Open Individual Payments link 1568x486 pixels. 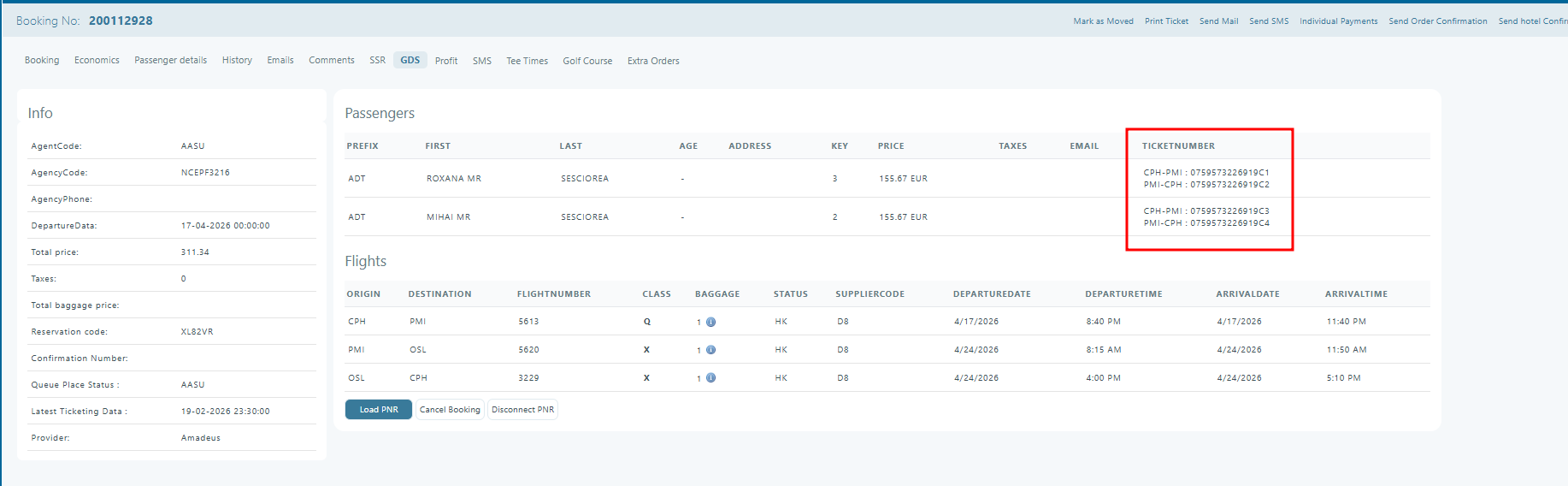coord(1338,21)
